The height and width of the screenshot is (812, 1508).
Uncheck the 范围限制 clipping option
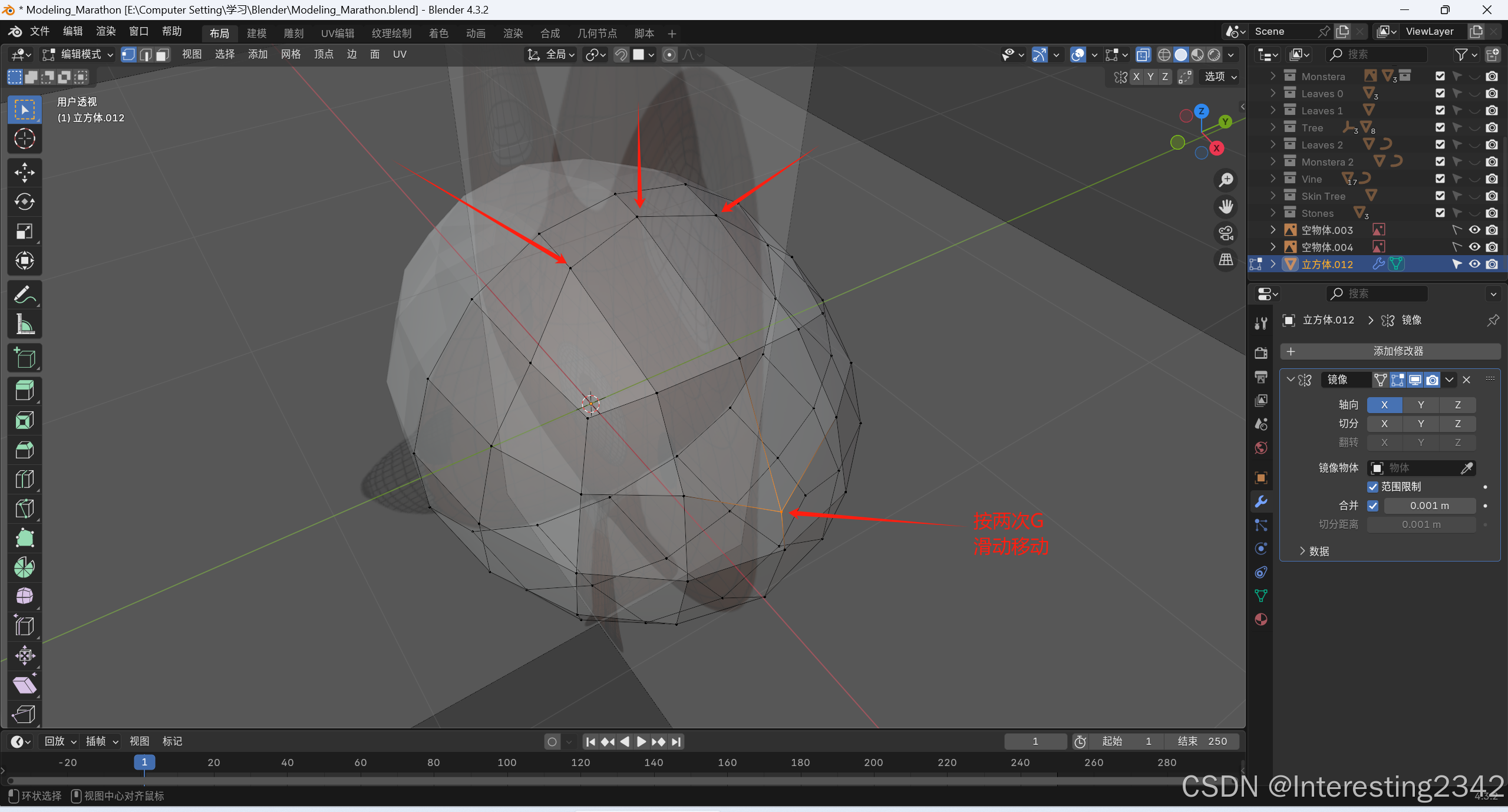tap(1373, 487)
